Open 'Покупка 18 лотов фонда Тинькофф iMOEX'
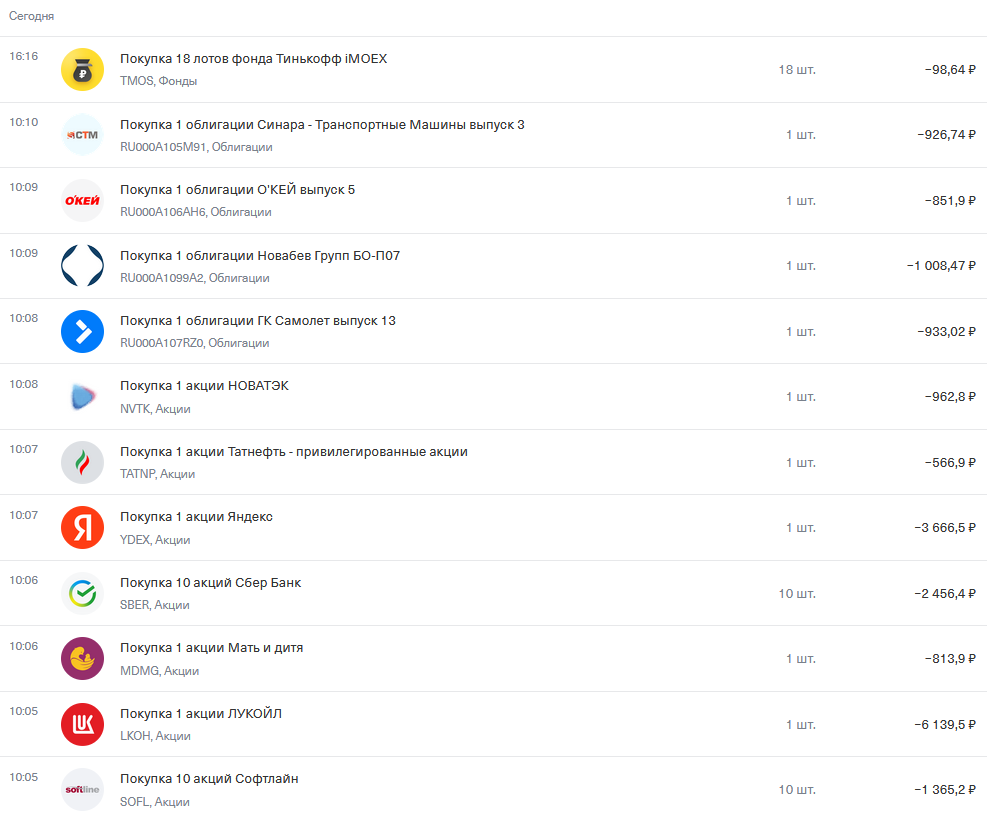 pos(253,58)
